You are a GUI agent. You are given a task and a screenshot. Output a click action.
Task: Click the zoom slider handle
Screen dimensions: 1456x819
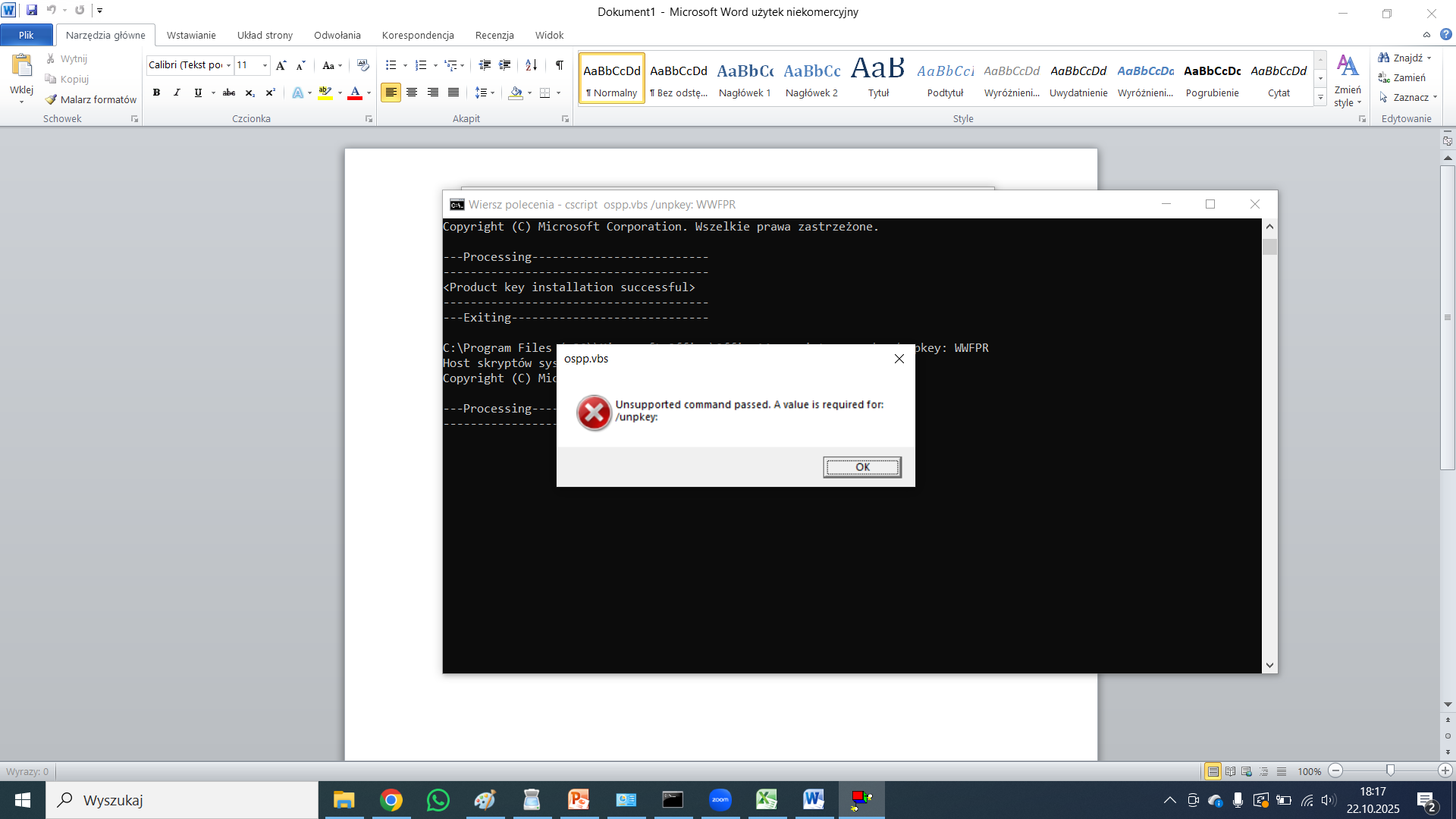pos(1390,770)
